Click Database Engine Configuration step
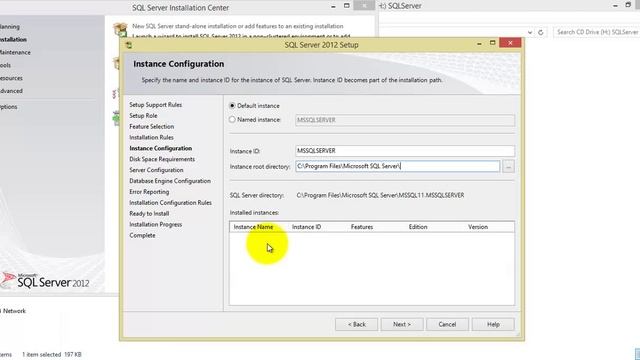Viewport: 640px width, 360px height. (170, 181)
